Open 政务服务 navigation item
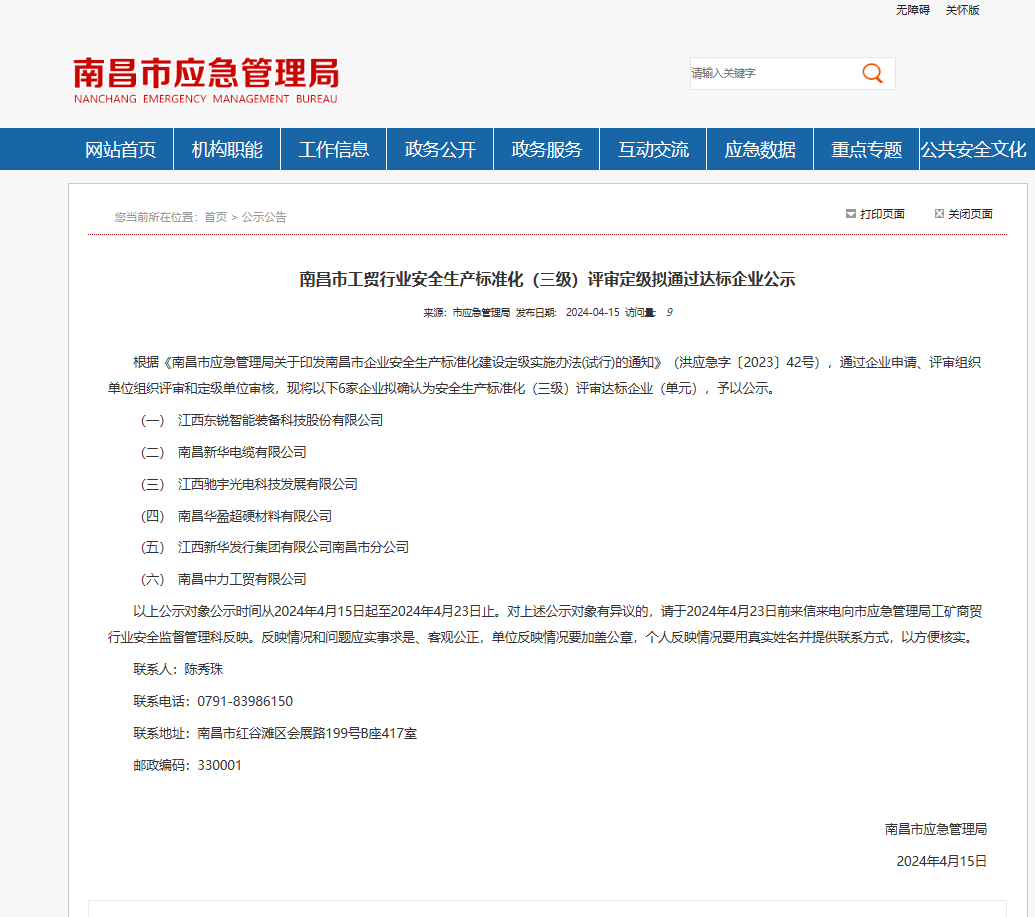The height and width of the screenshot is (917, 1035). 547,150
